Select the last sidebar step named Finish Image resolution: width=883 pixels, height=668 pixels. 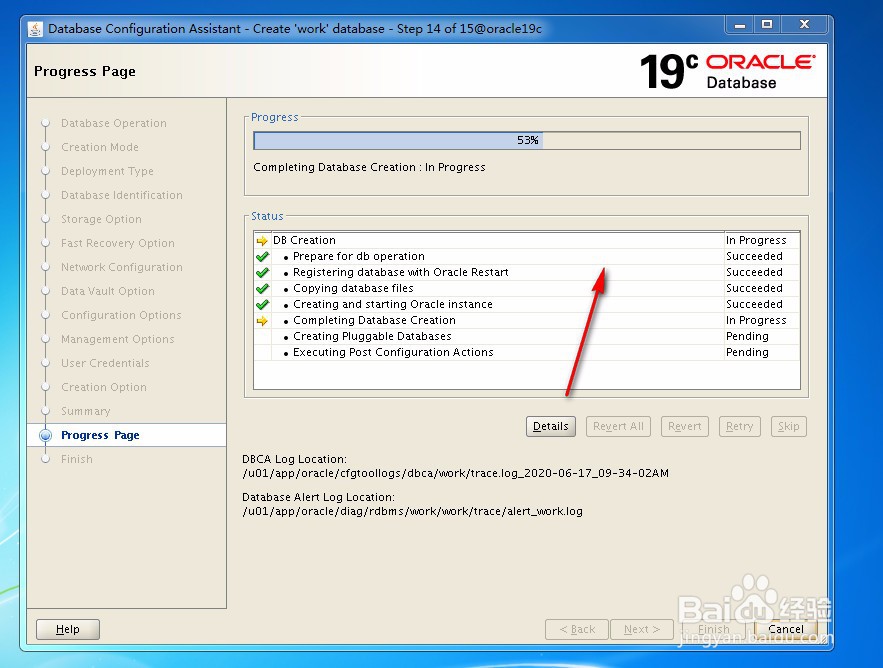click(77, 459)
